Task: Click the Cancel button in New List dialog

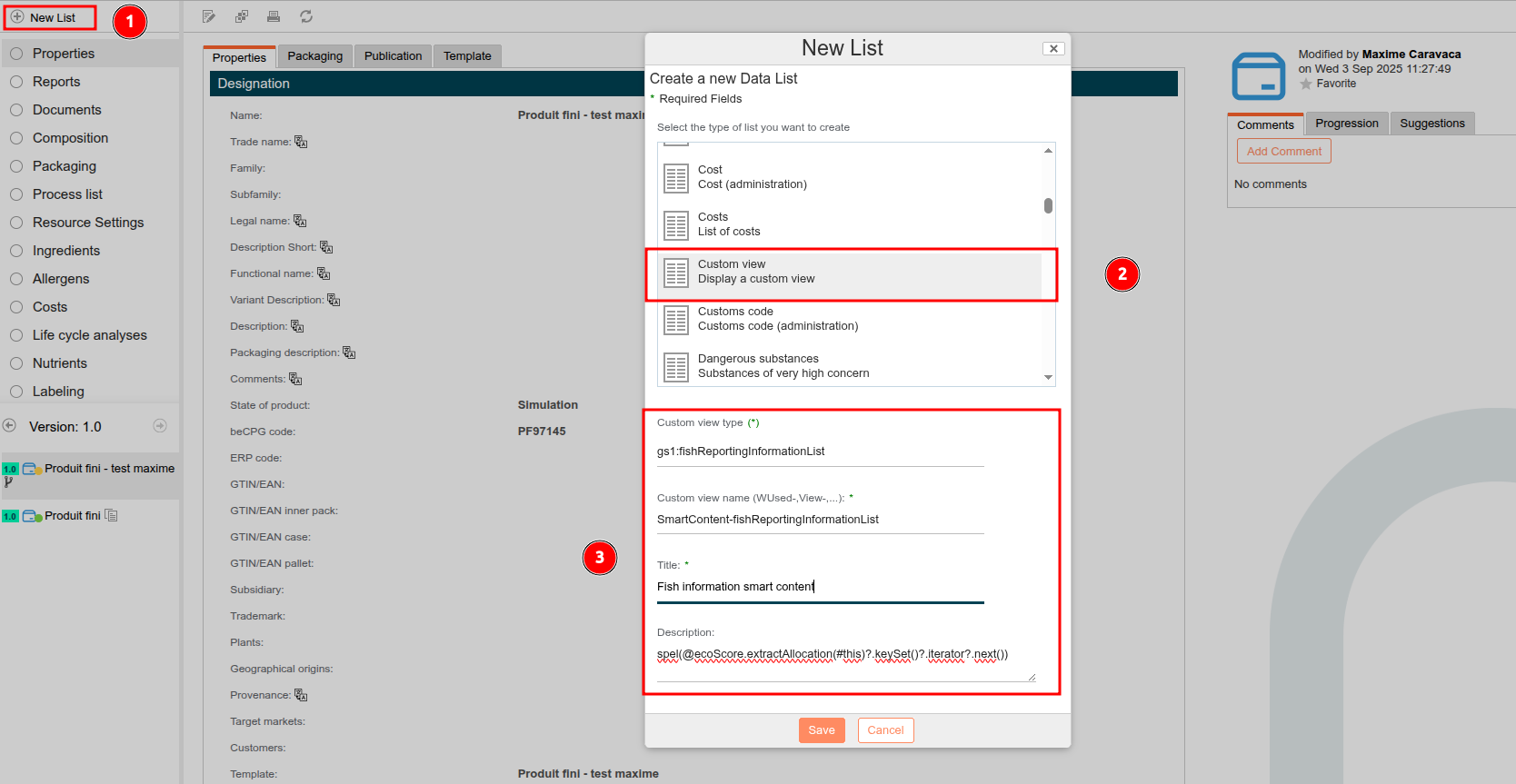Action: coord(885,730)
